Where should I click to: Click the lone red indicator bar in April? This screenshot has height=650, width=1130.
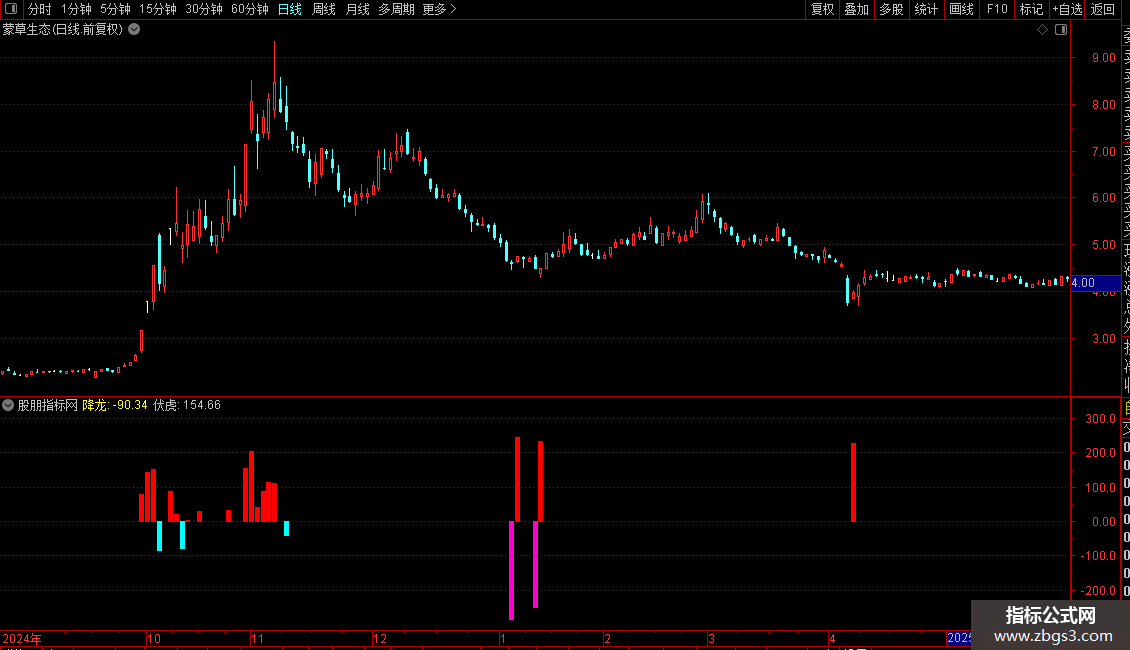(853, 482)
